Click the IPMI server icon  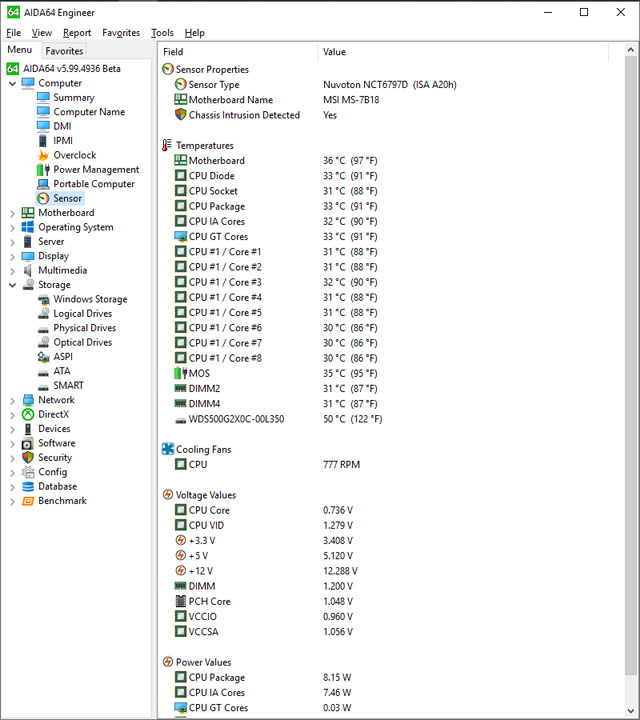43,141
